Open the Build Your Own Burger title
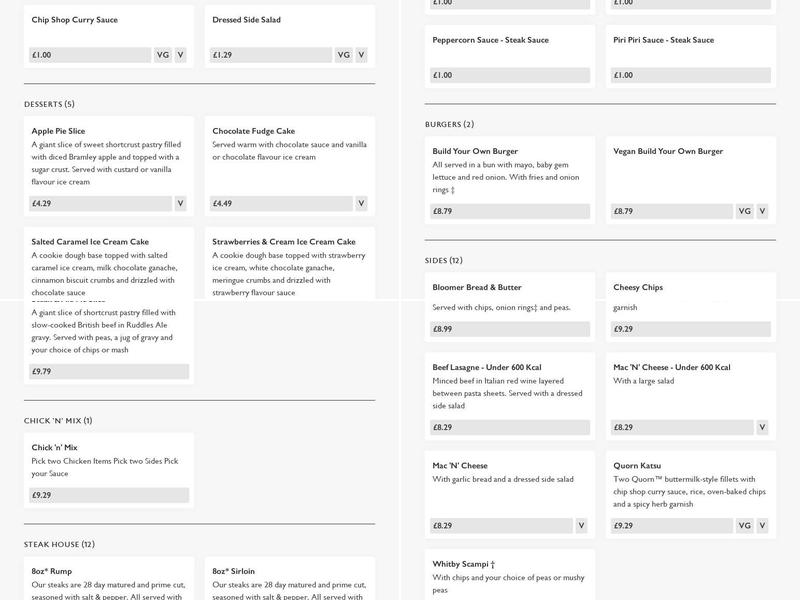The image size is (800, 600). tap(475, 151)
